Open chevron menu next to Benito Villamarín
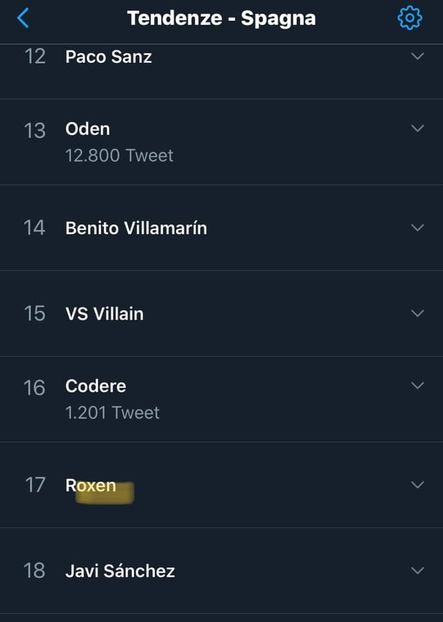Image resolution: width=443 pixels, height=622 pixels. click(417, 228)
